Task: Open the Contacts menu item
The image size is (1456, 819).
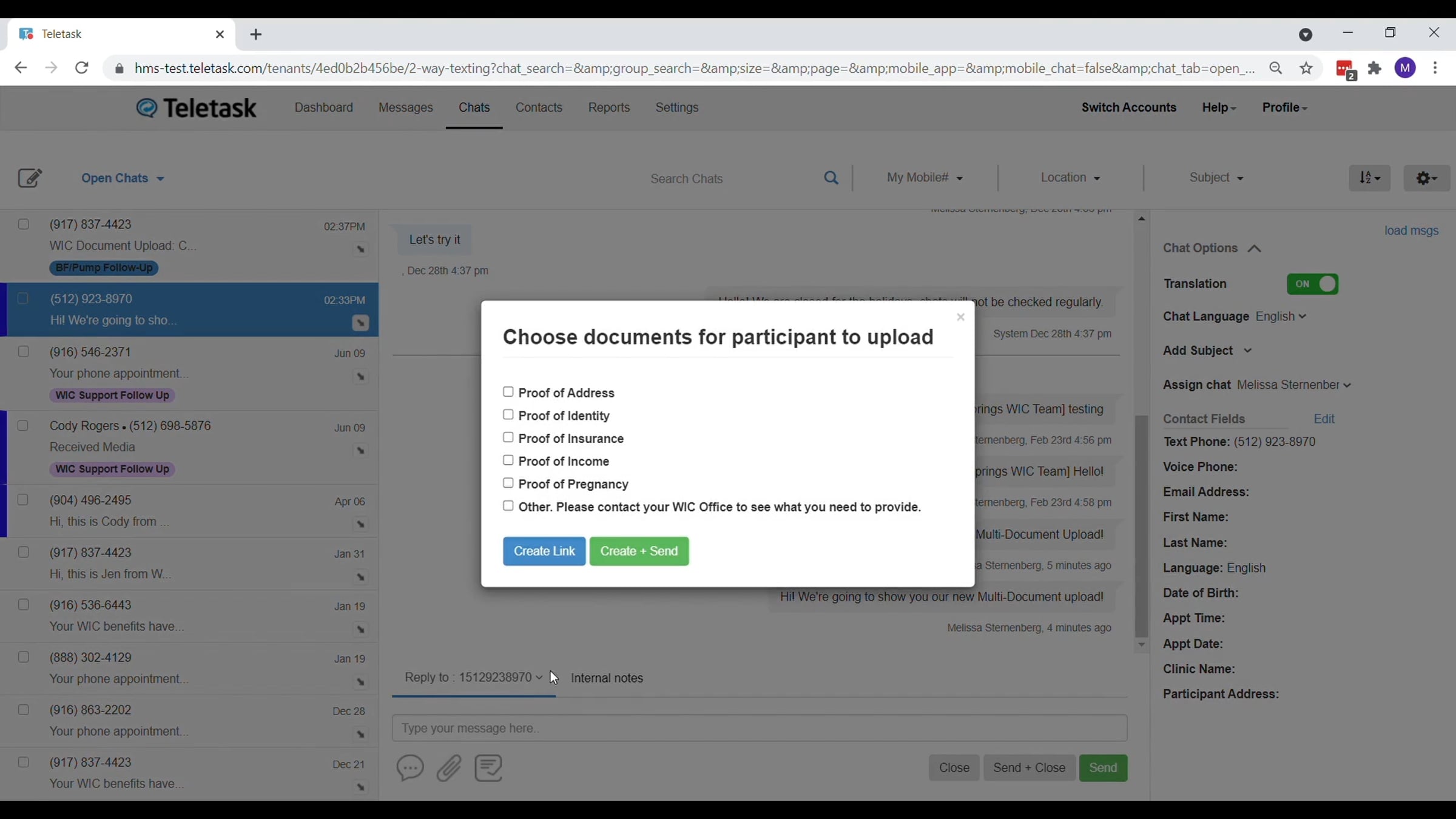Action: pos(539,107)
